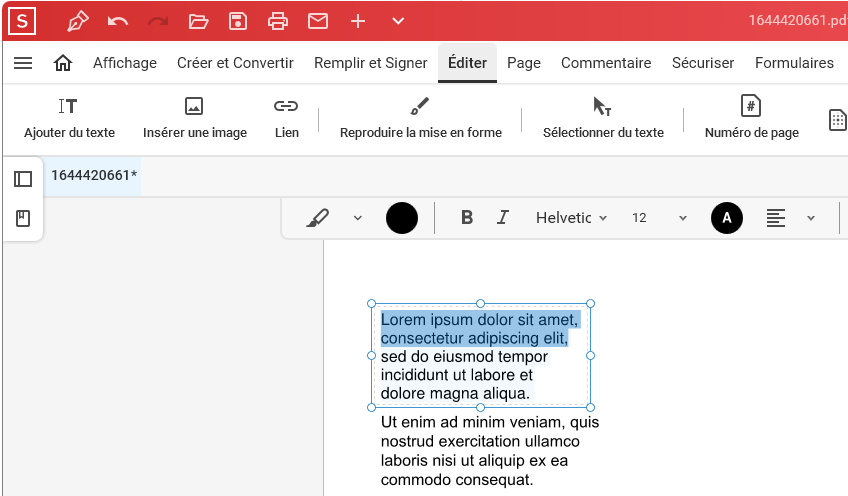Screen dimensions: 848x496
Task: Click the Ut enim ad minim paragraph
Action: pyautogui.click(x=489, y=451)
